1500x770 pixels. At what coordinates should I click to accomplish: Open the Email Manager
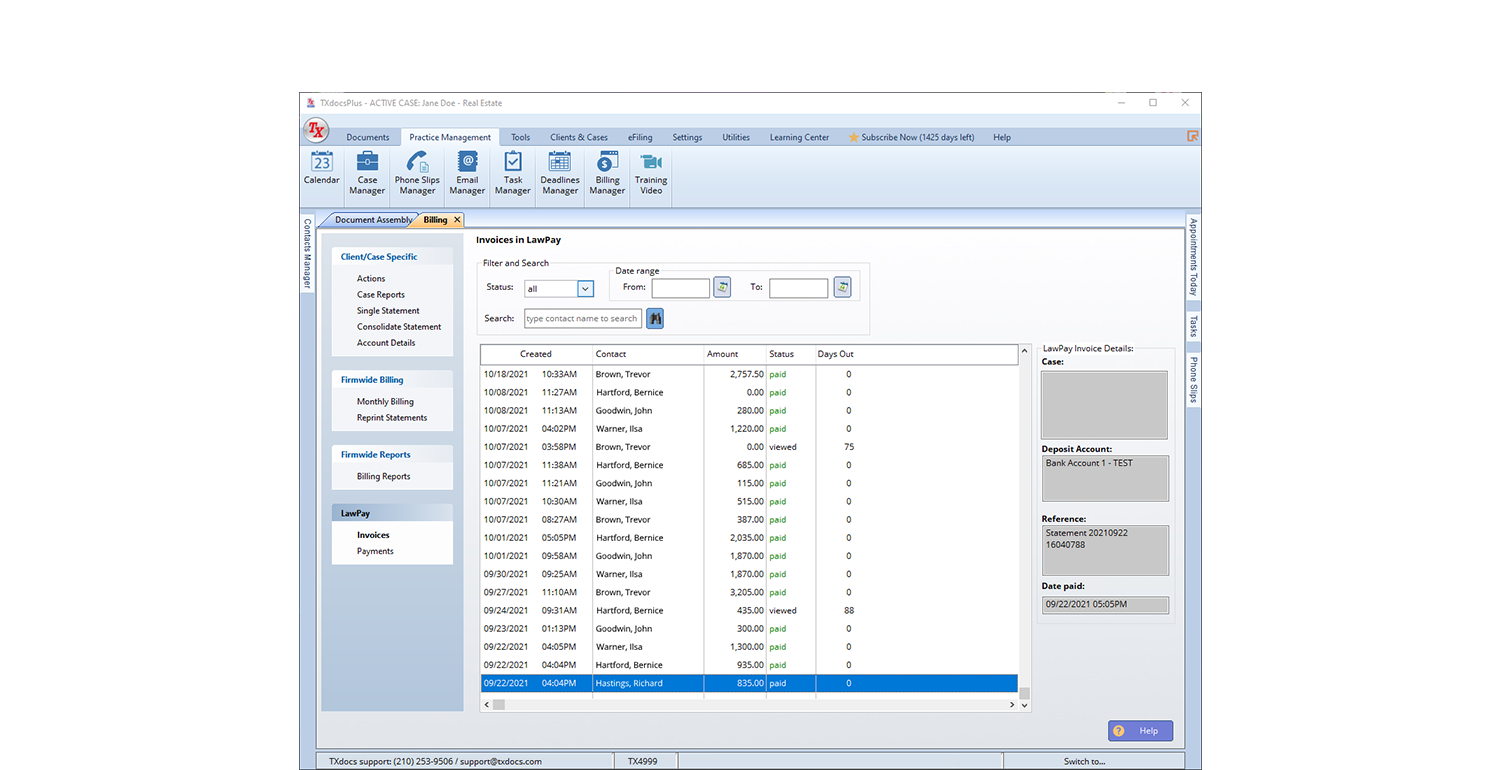click(467, 173)
